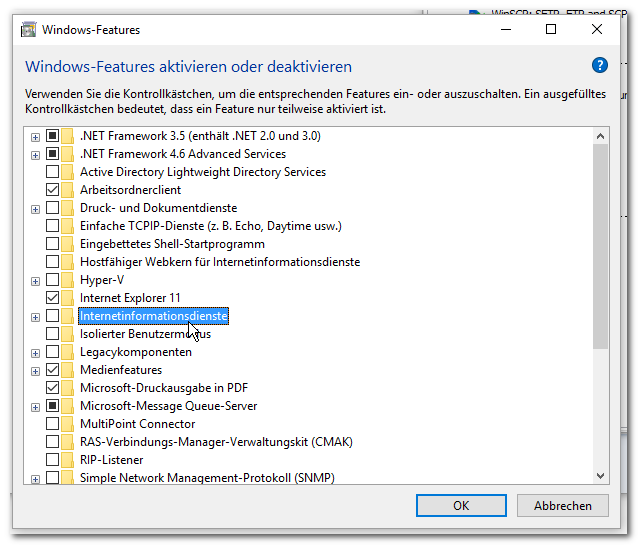The image size is (638, 545).
Task: Check the Eingebettetes Shell-Startprogramm checkbox
Action: (52, 243)
